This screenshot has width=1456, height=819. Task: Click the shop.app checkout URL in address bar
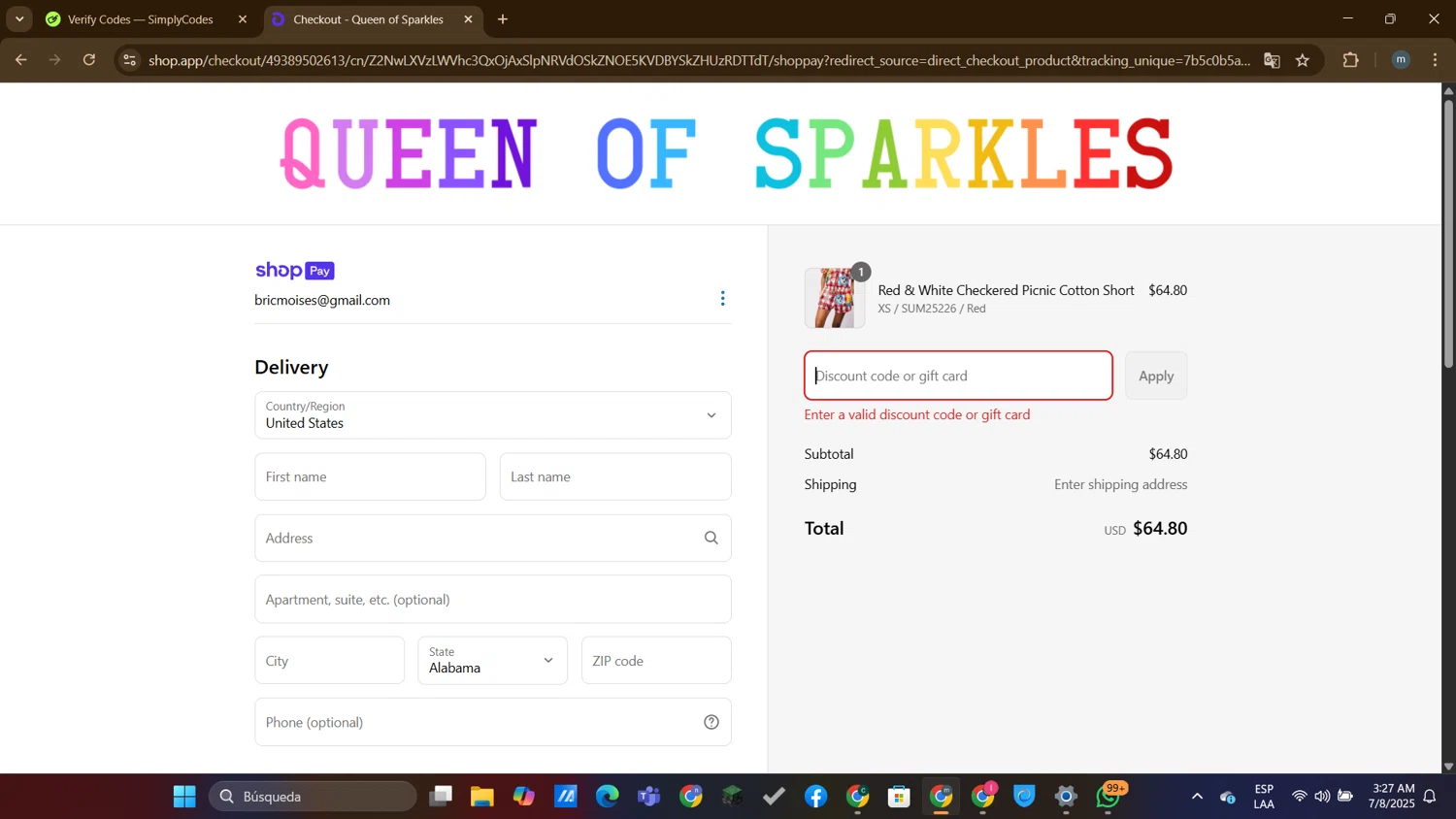tap(699, 60)
